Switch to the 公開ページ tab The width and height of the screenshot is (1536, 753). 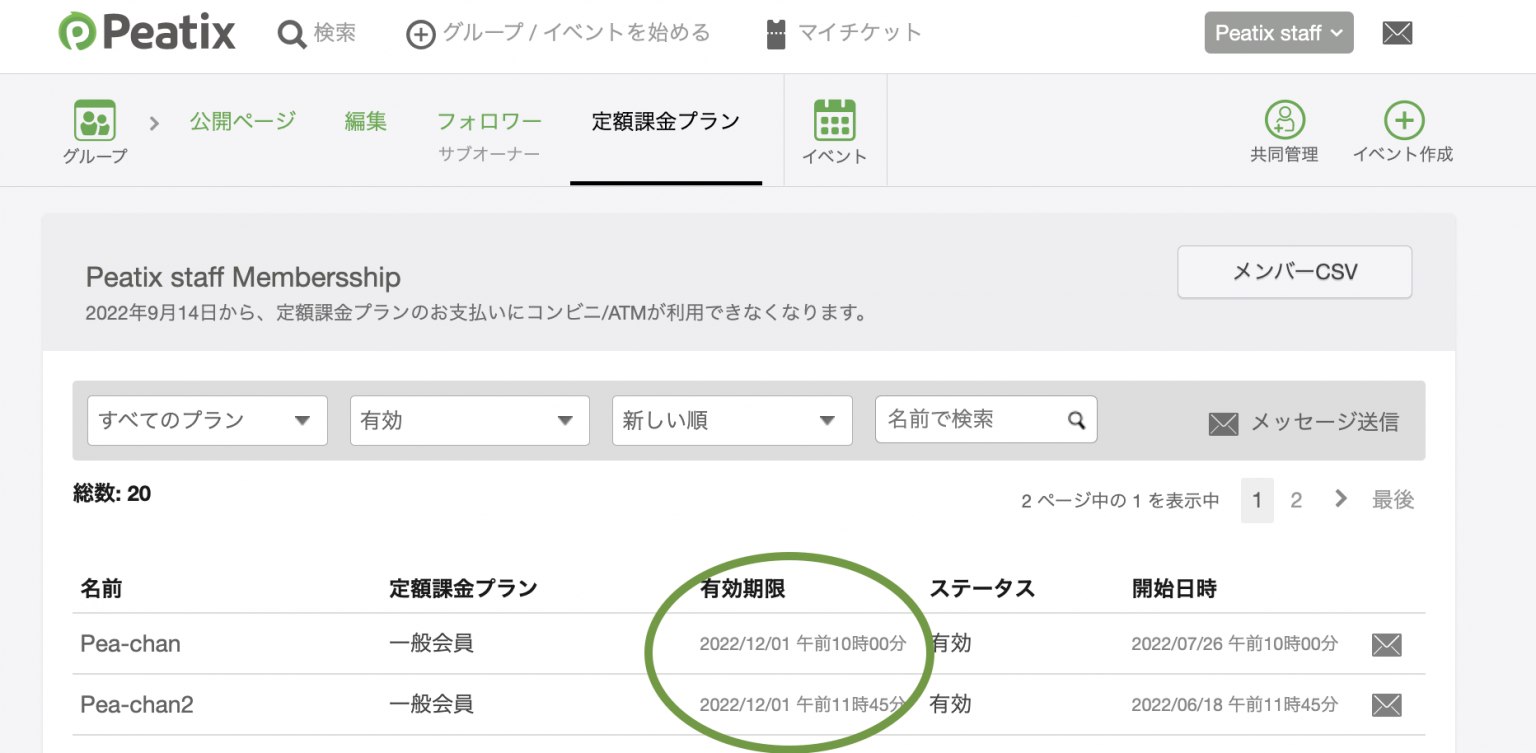pos(242,120)
